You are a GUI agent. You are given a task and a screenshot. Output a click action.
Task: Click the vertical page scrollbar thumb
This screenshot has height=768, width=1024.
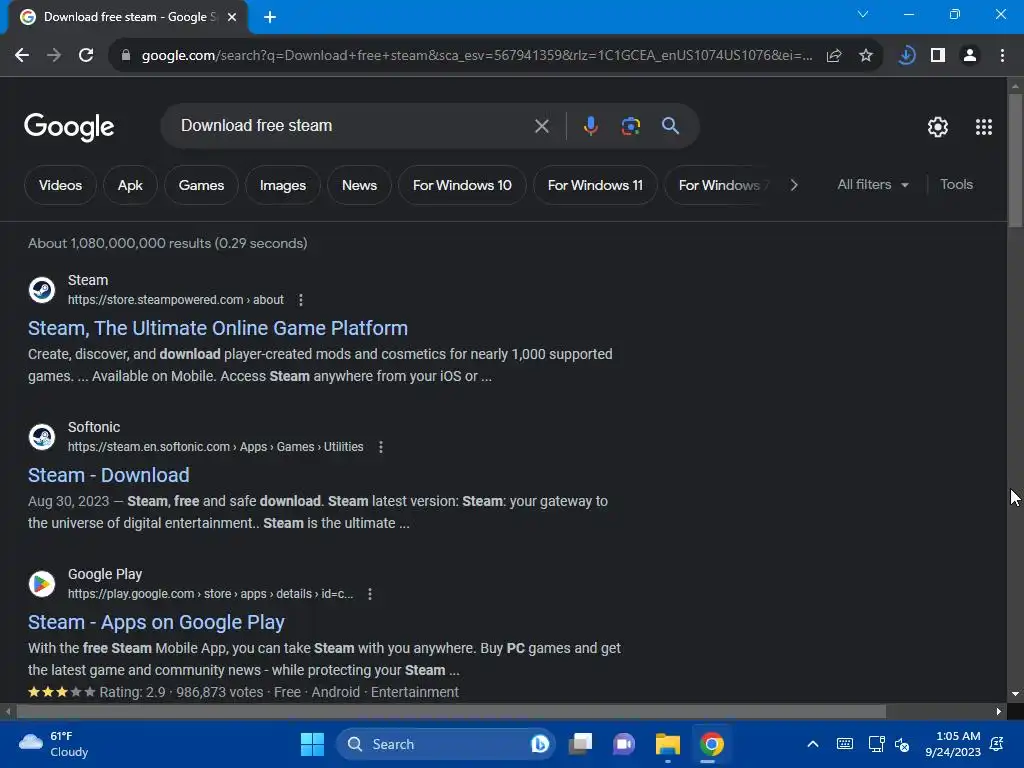[1015, 161]
